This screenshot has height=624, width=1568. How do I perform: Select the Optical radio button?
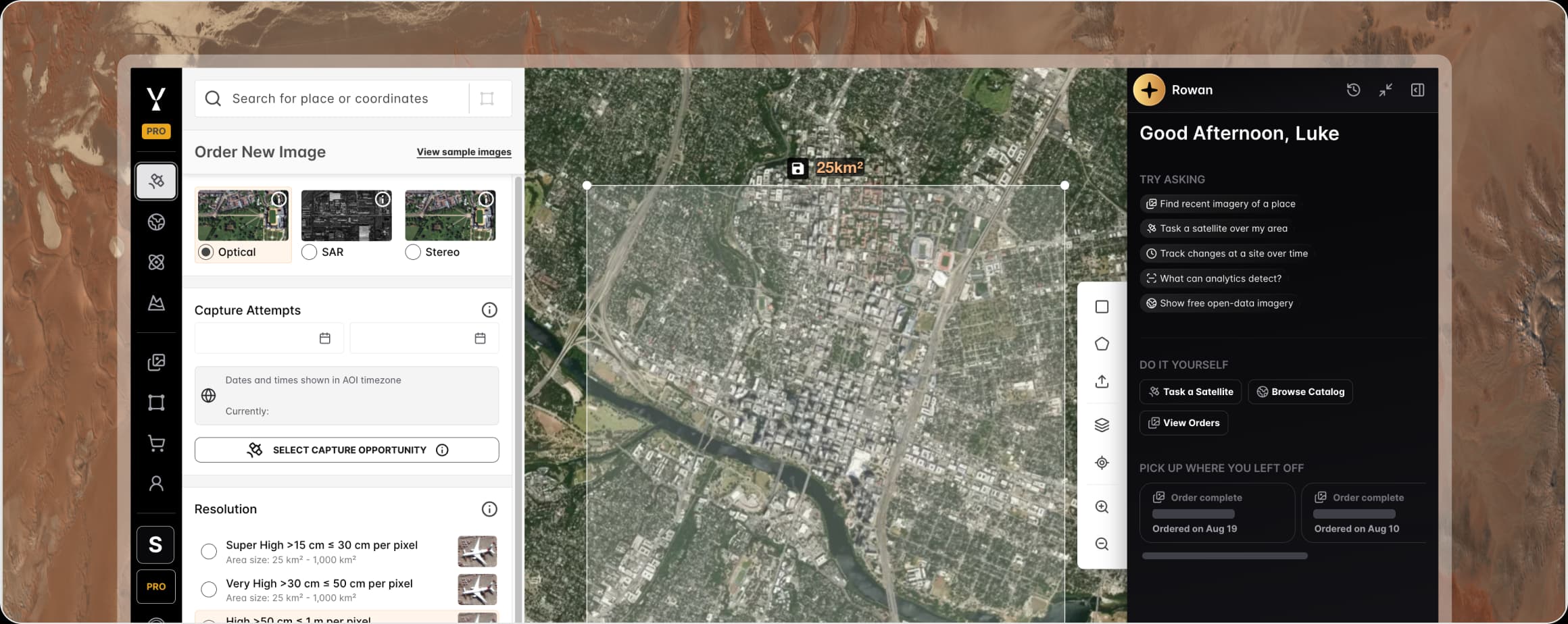(x=206, y=252)
